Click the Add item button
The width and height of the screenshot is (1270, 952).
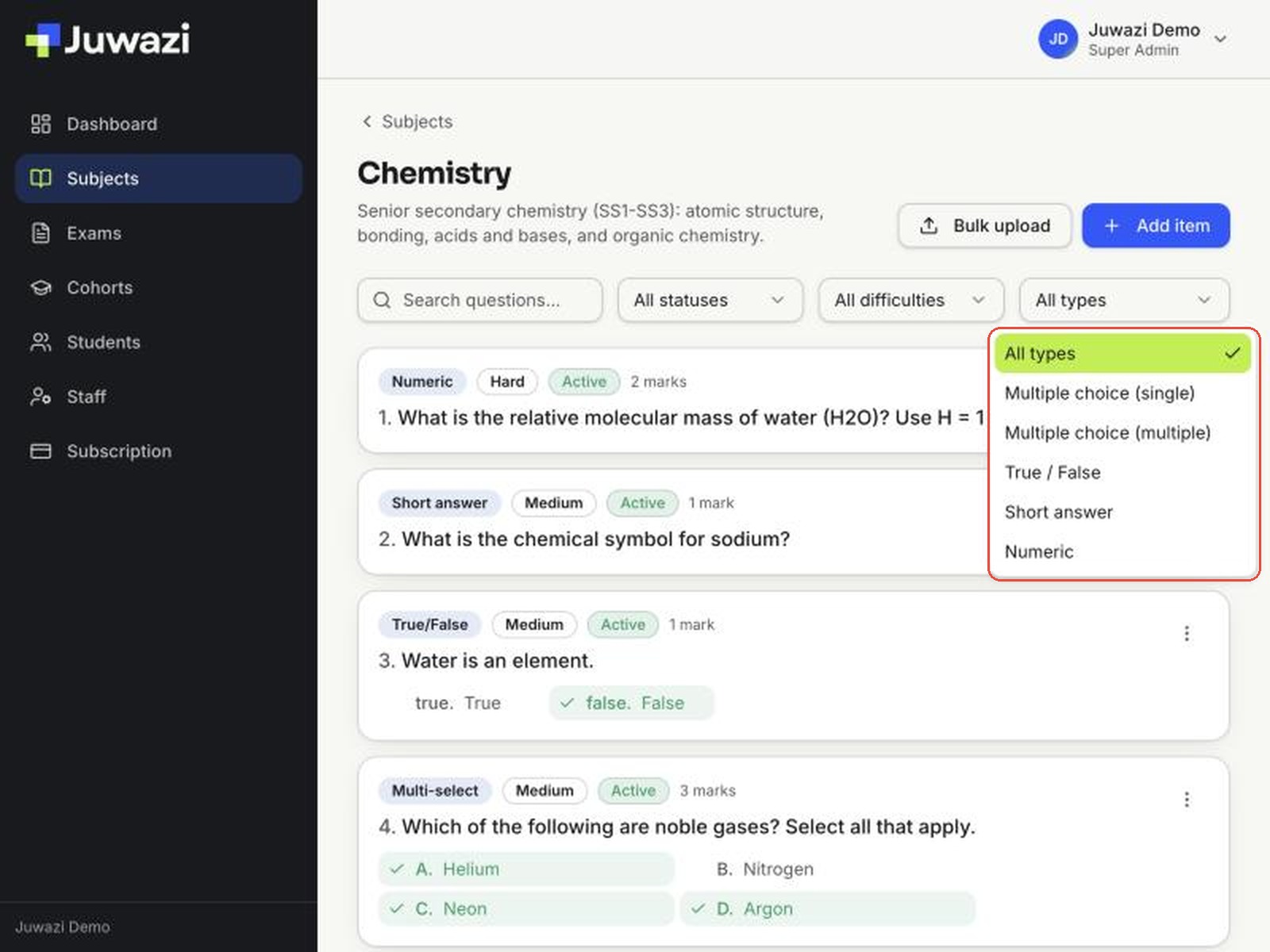tap(1156, 226)
